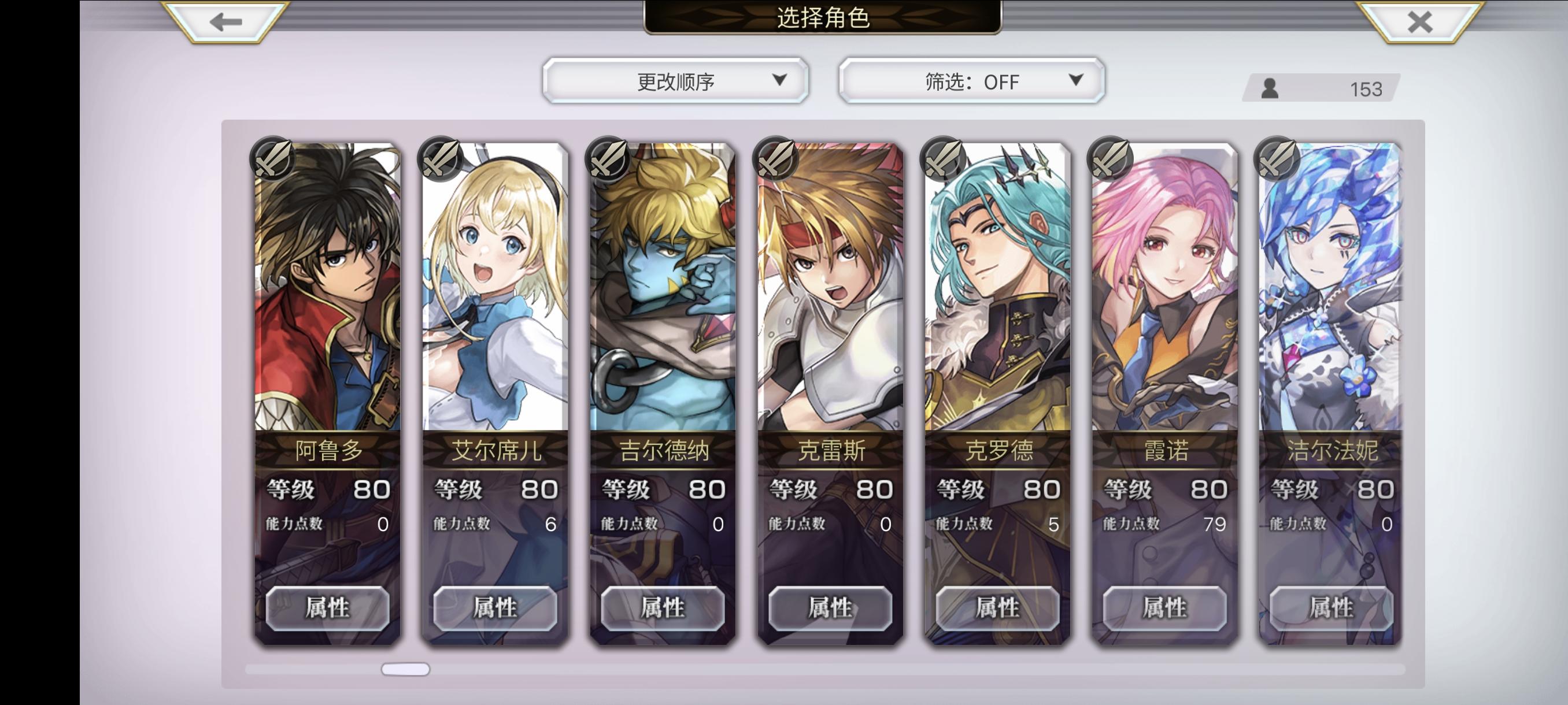This screenshot has height=705, width=1568.
Task: Open the 筛选：OFF filter dropdown
Action: (971, 81)
